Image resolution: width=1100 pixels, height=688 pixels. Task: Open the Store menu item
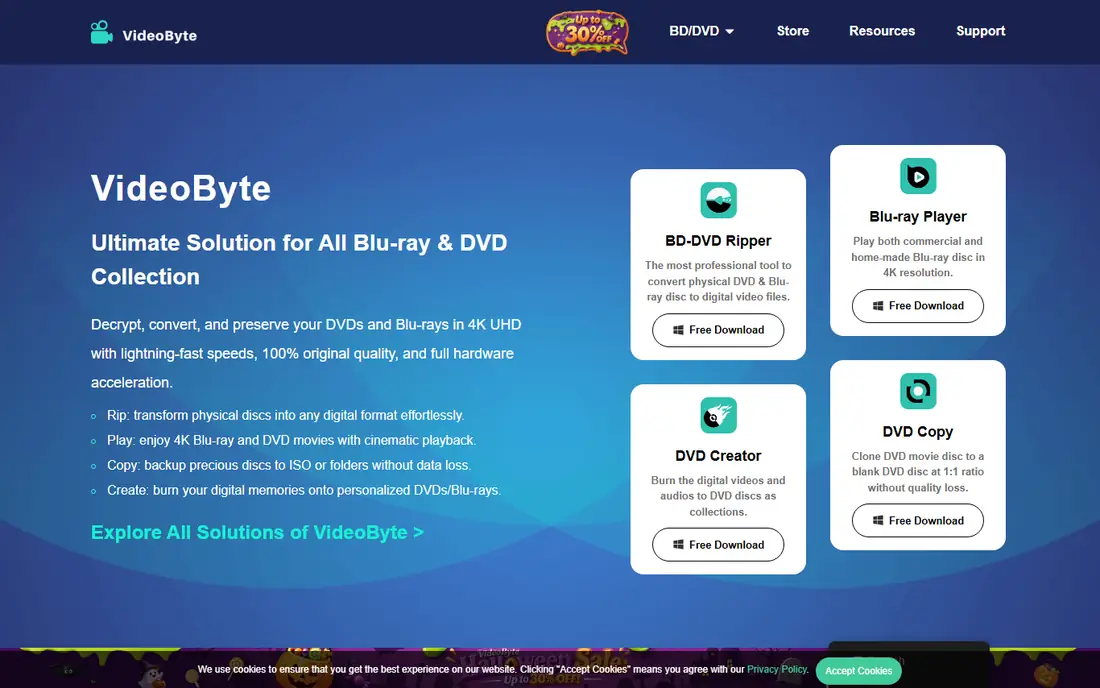point(793,31)
